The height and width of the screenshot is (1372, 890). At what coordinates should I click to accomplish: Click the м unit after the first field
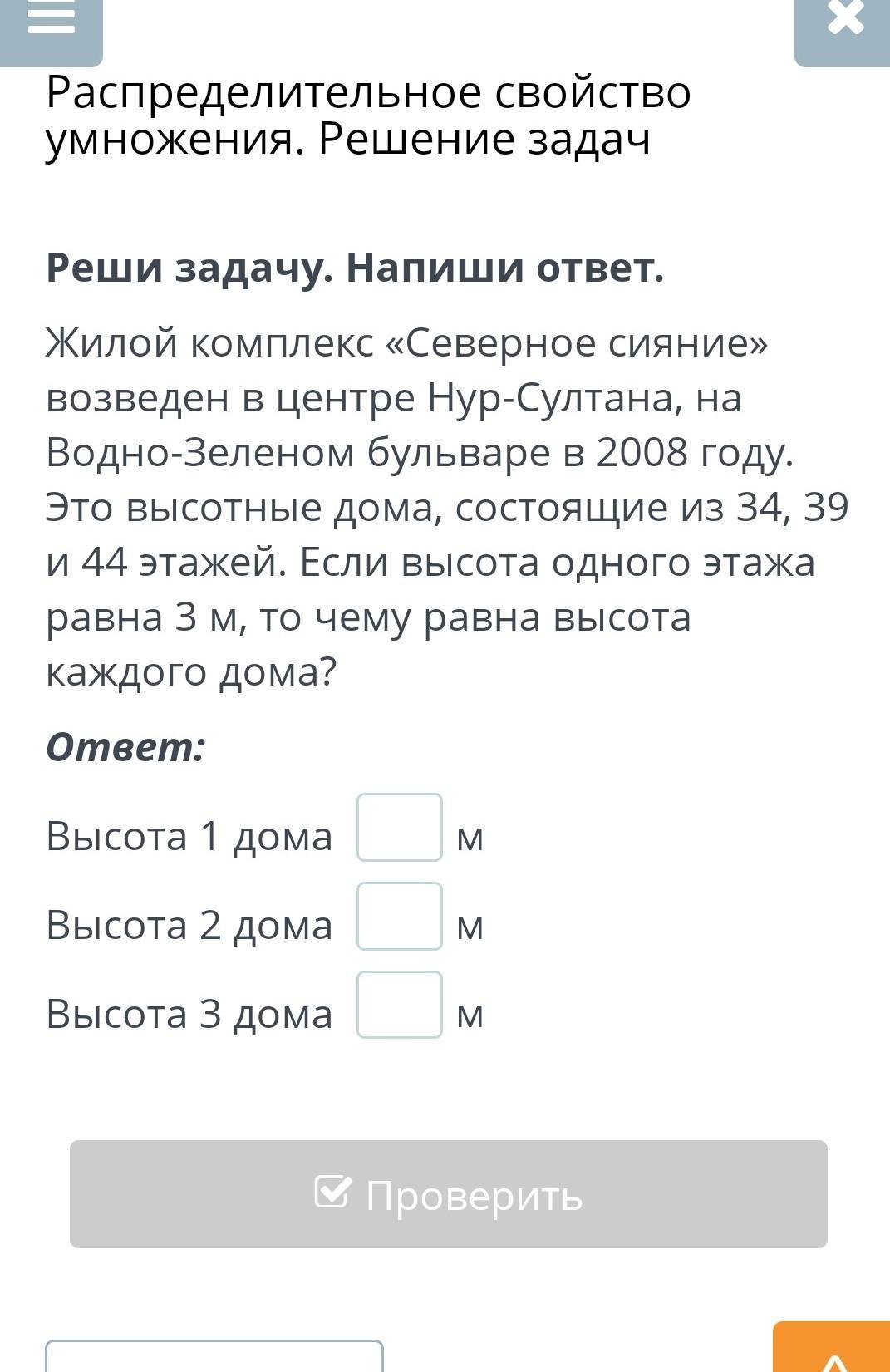click(x=470, y=838)
